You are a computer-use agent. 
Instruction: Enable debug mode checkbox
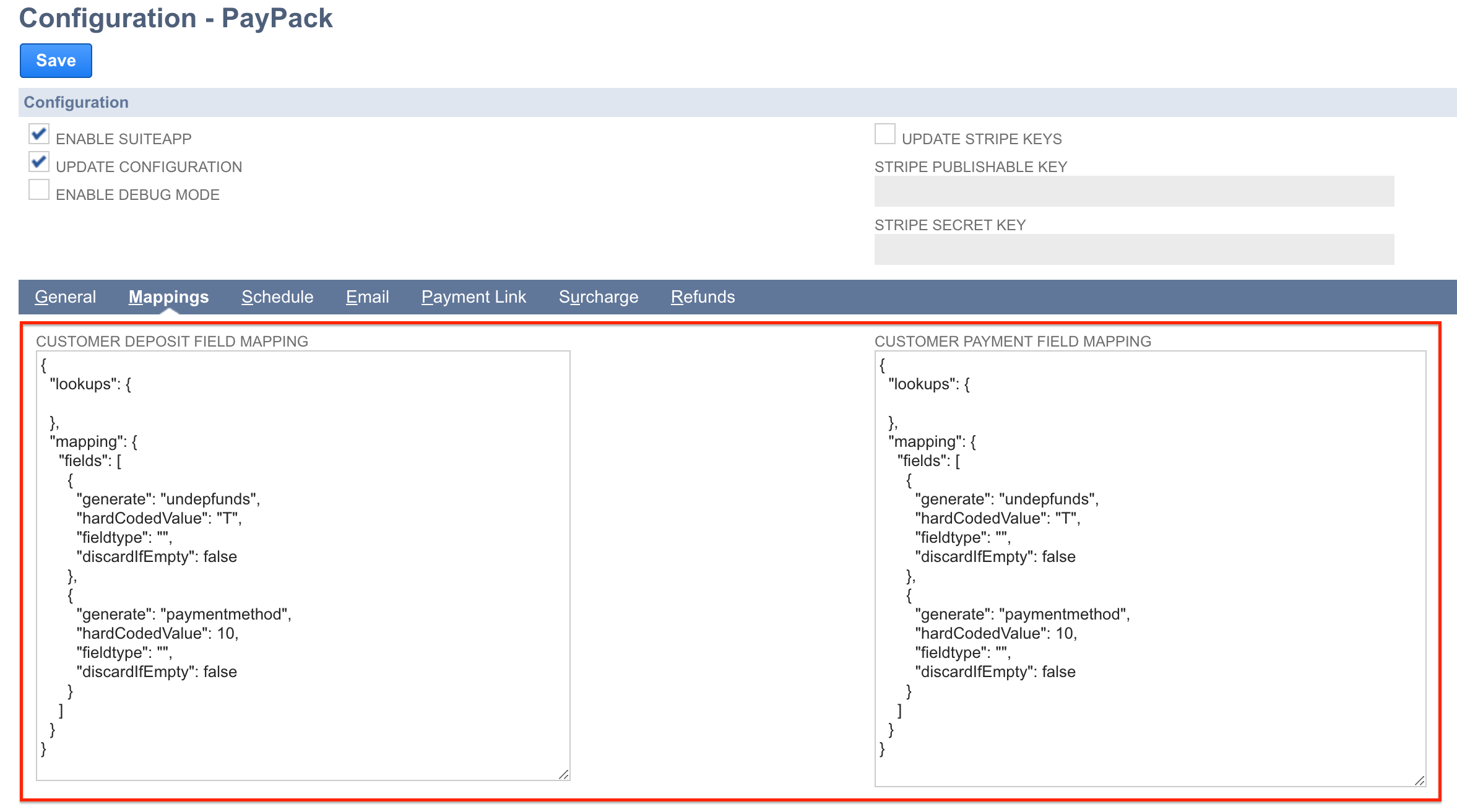[38, 189]
